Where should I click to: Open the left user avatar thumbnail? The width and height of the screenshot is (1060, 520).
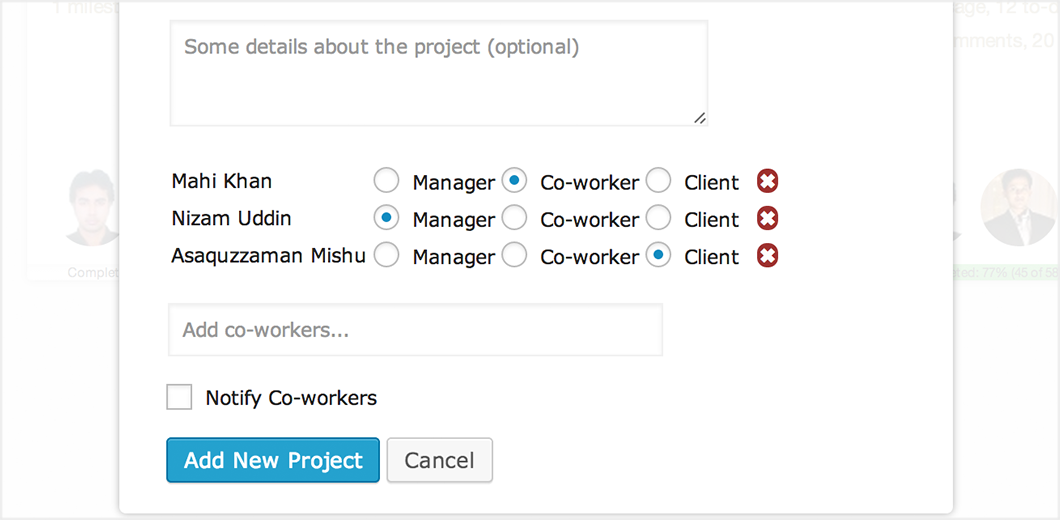pos(91,208)
